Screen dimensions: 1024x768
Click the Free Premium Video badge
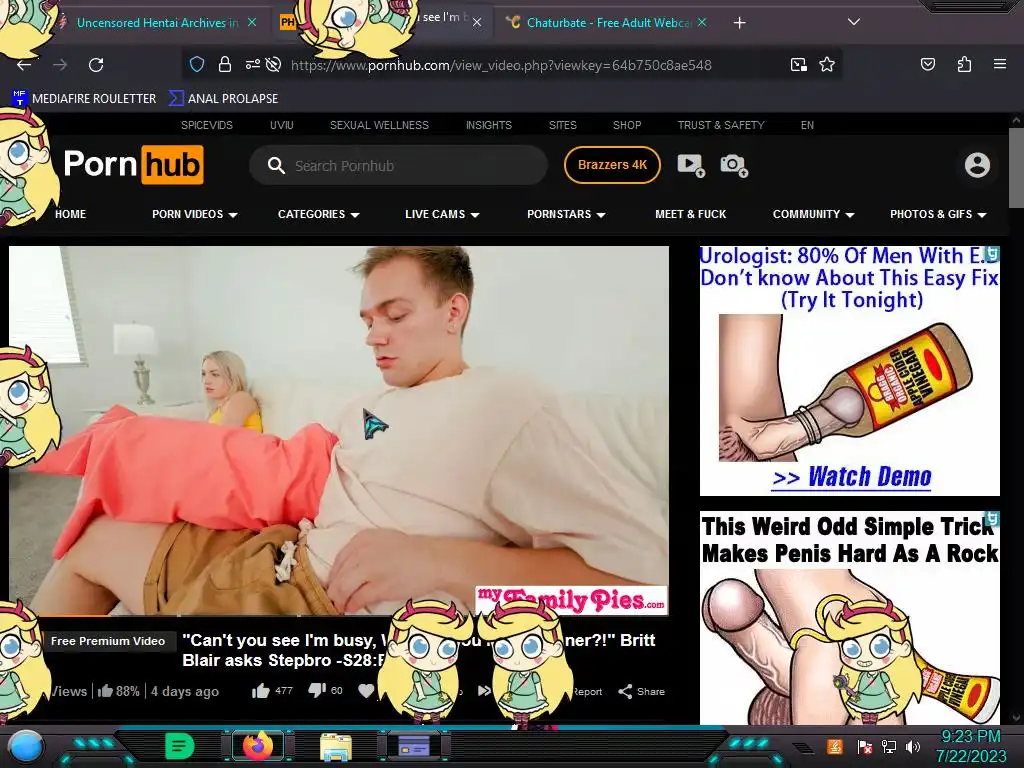point(108,641)
